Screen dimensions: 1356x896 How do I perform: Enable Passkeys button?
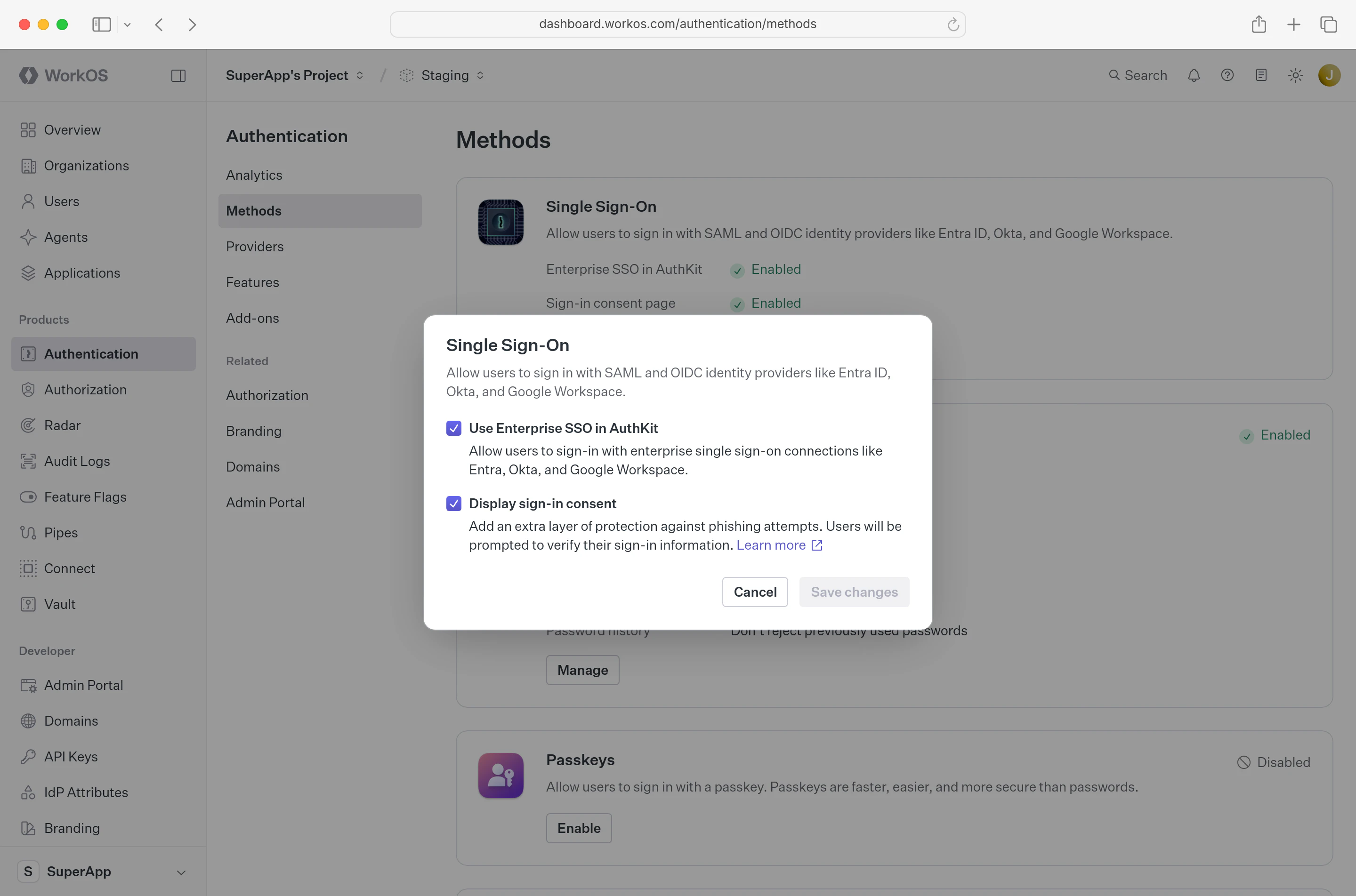[579, 828]
